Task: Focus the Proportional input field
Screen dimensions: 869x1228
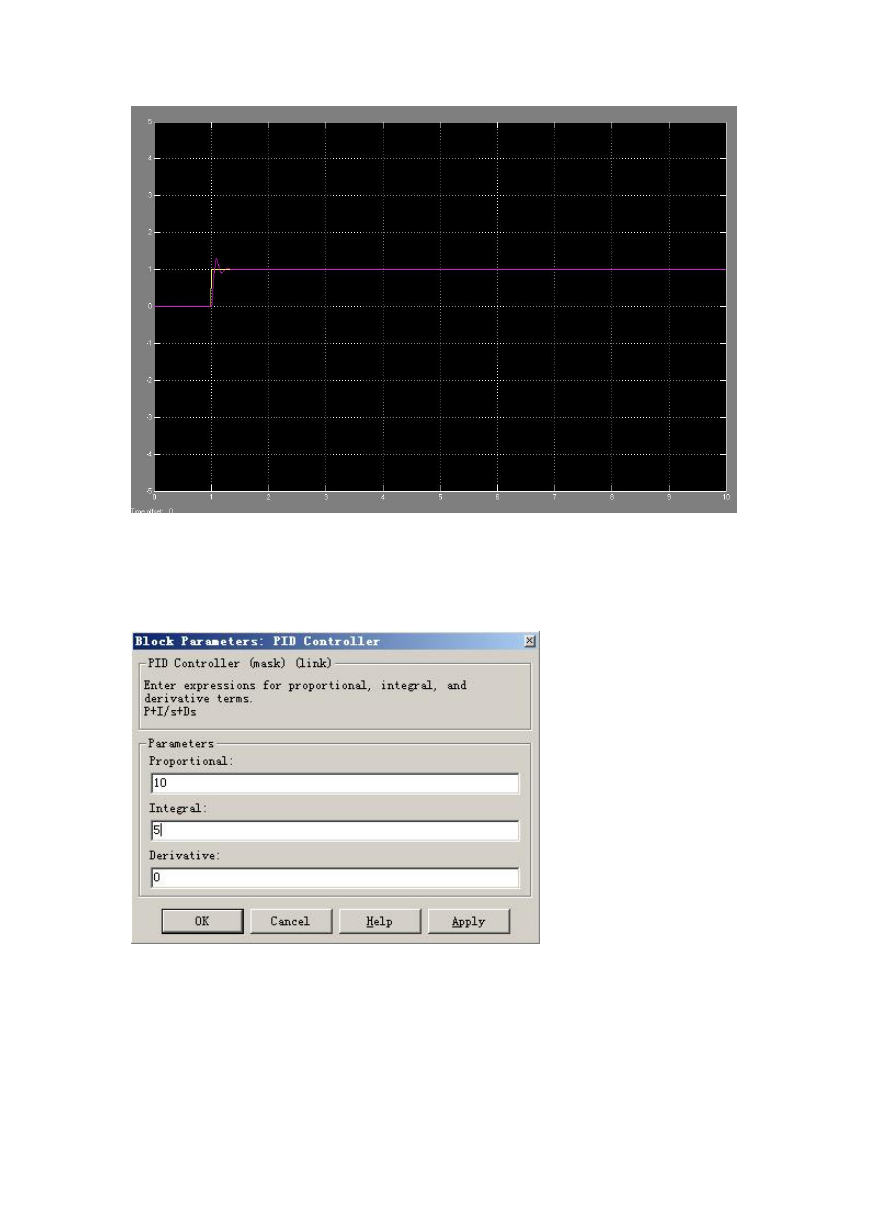Action: click(x=334, y=783)
